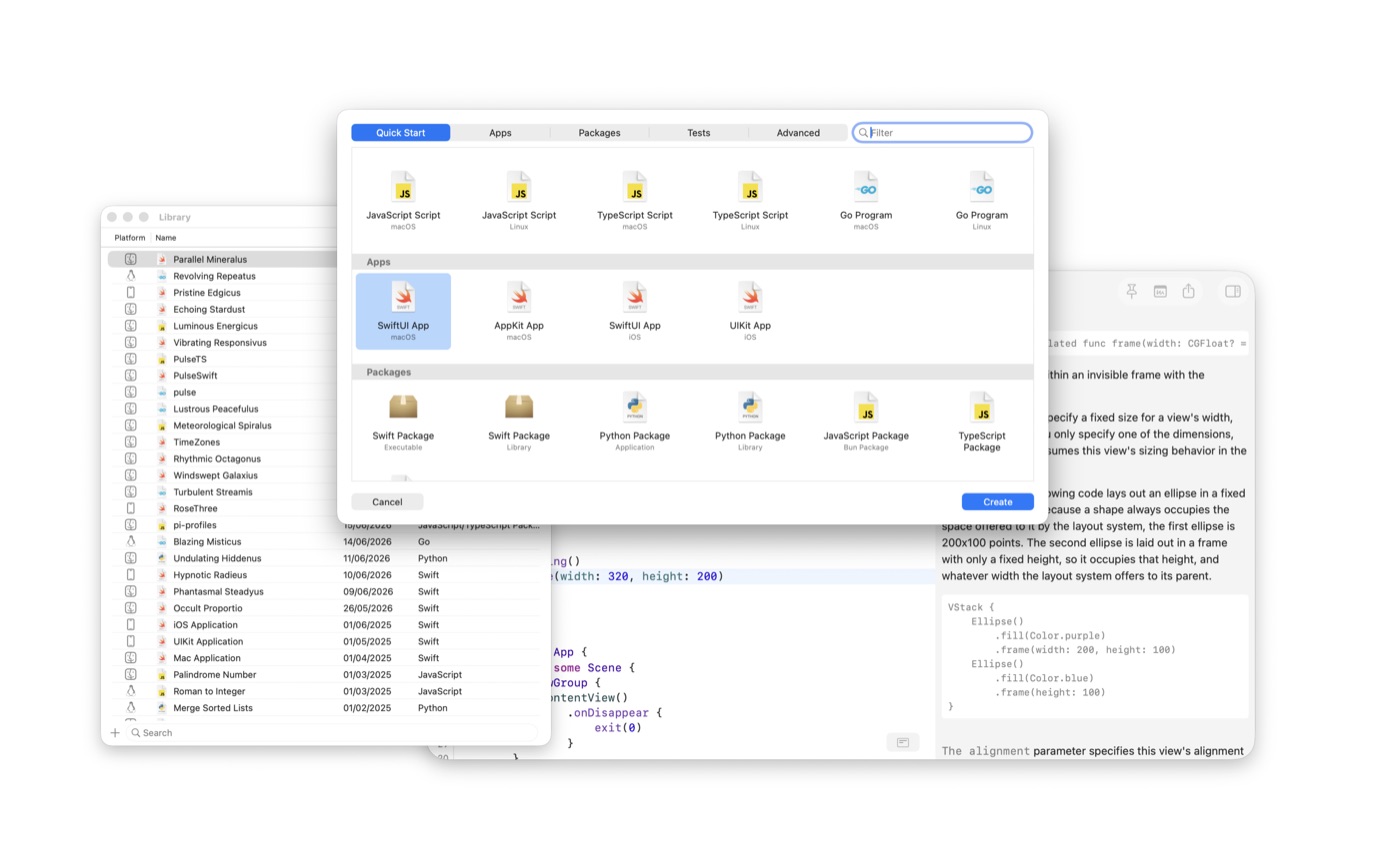This screenshot has width=1386, height=866.
Task: Pick the Python Package Library template
Action: click(x=750, y=421)
